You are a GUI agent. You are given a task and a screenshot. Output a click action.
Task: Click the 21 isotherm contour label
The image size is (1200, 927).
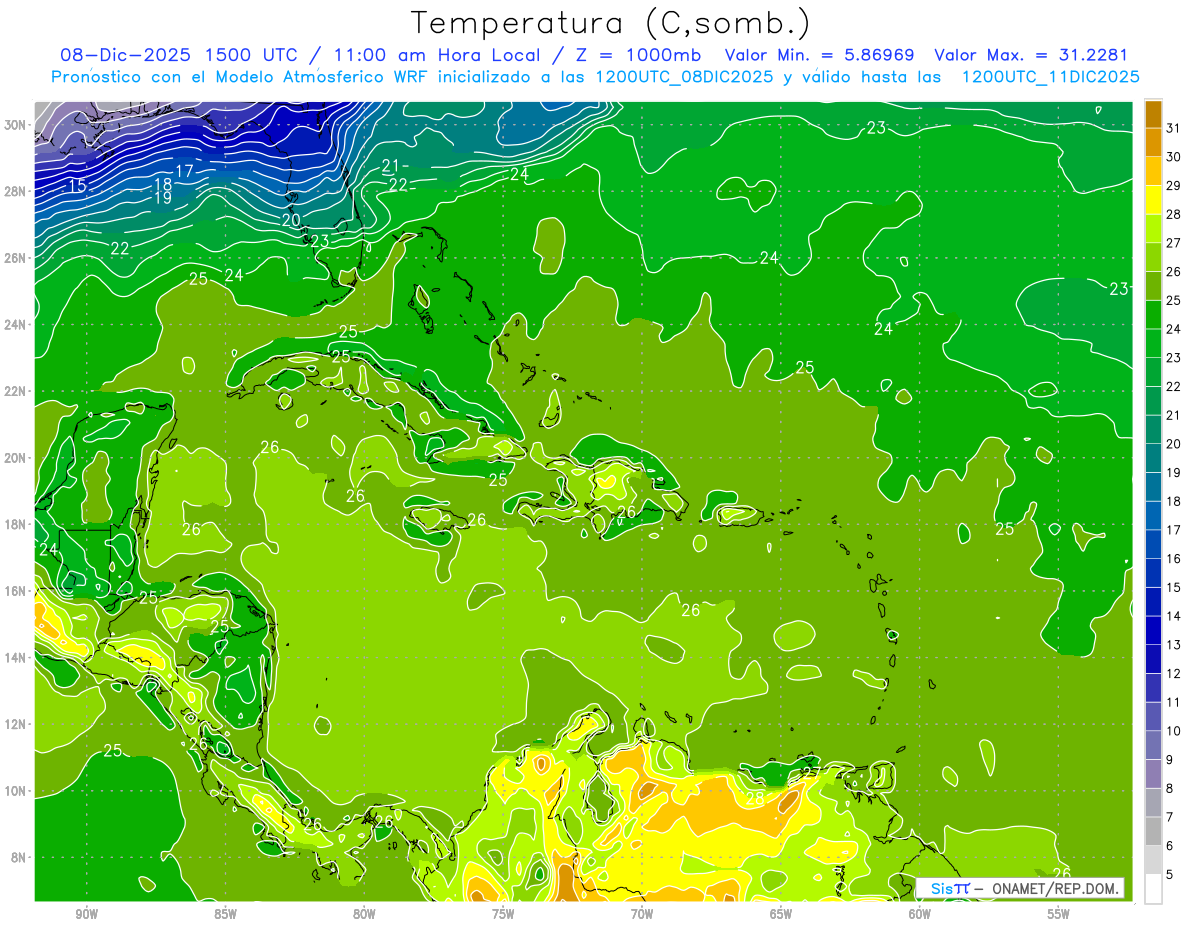(x=391, y=166)
